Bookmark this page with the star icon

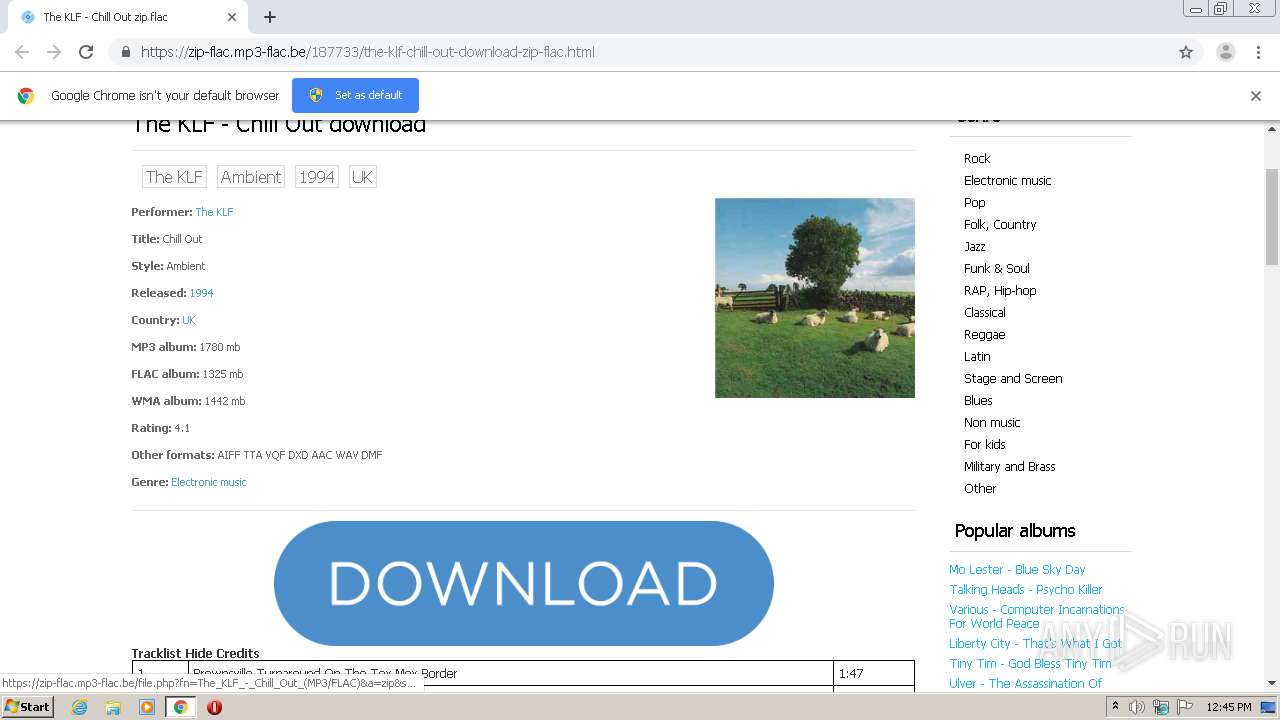point(1186,52)
